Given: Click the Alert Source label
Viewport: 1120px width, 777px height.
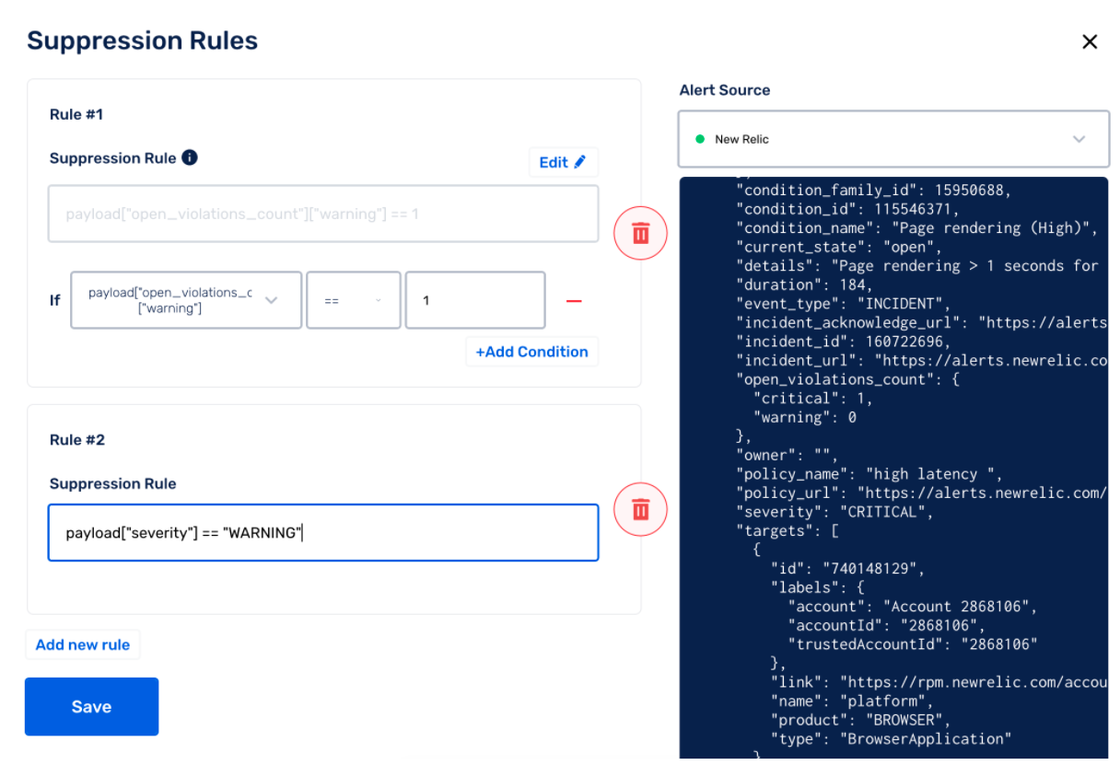Looking at the screenshot, I should point(724,90).
